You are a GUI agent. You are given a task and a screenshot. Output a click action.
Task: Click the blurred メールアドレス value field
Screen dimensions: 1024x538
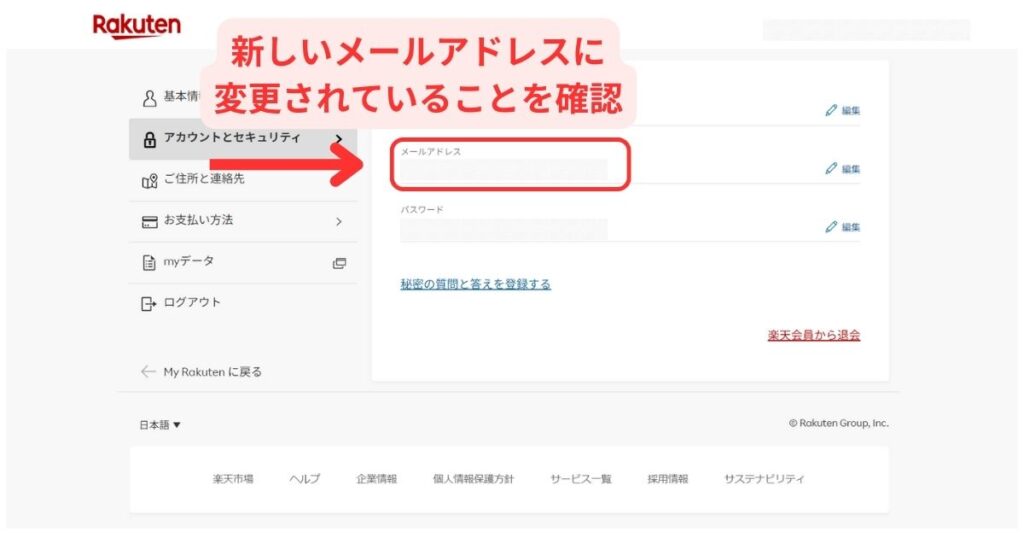pos(504,170)
